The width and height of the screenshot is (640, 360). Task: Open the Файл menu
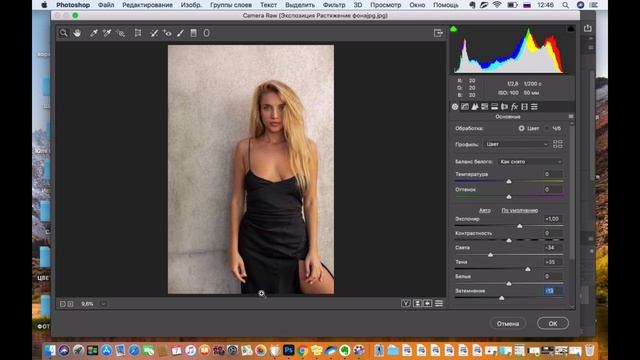[106, 5]
